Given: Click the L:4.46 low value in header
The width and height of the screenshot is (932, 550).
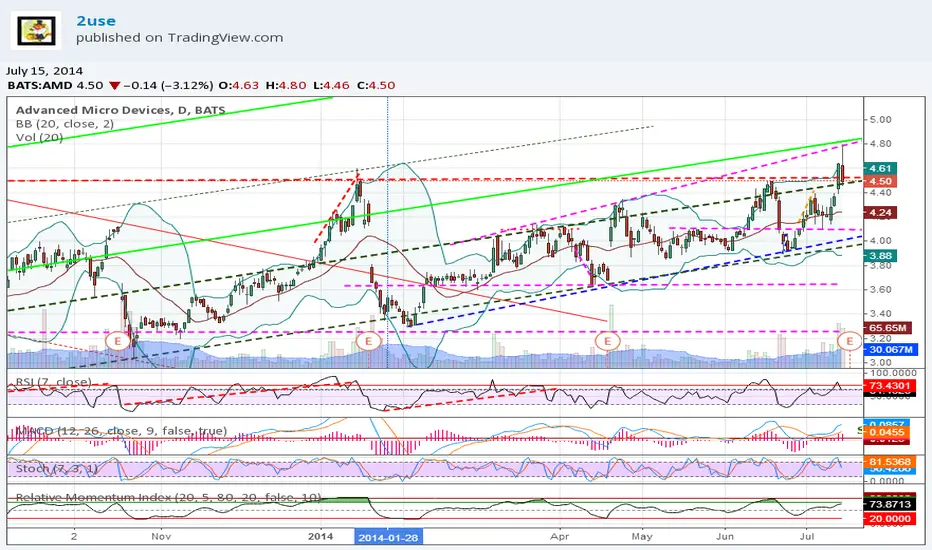Looking at the screenshot, I should tap(332, 85).
